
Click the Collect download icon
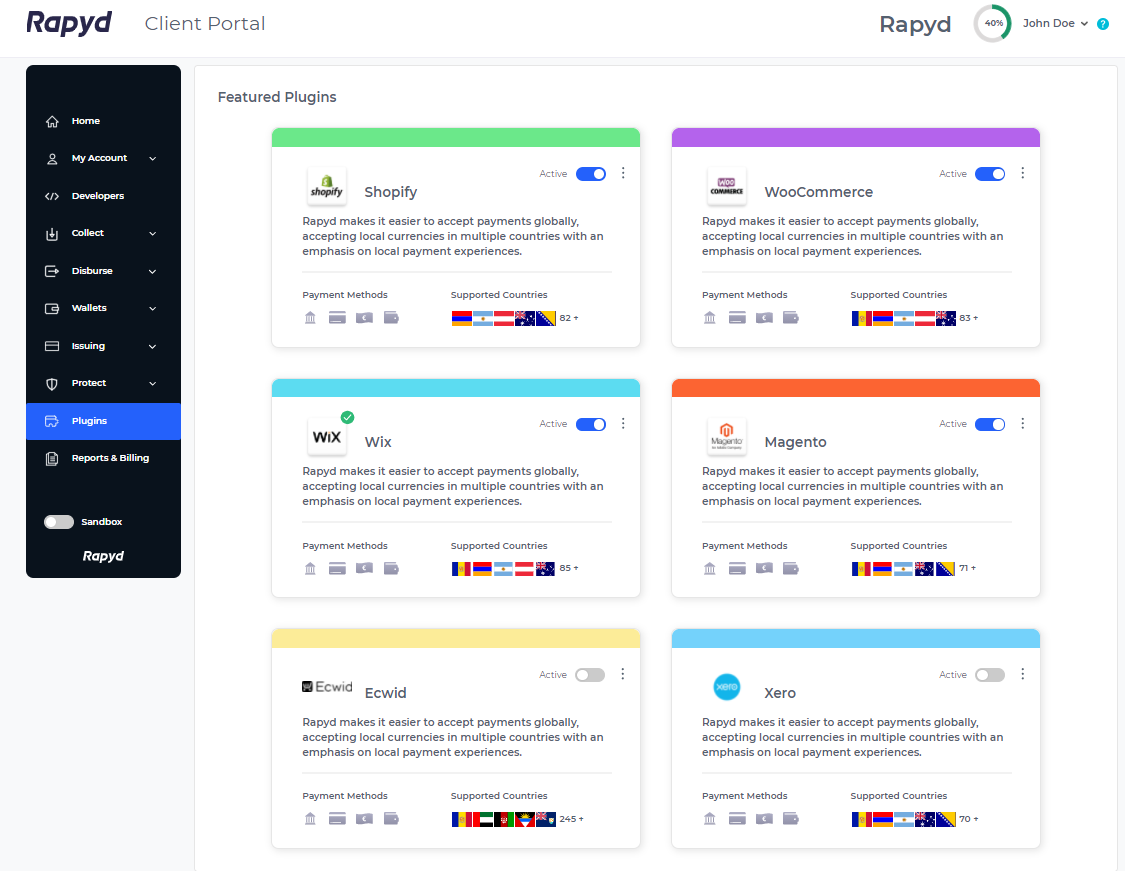click(52, 234)
